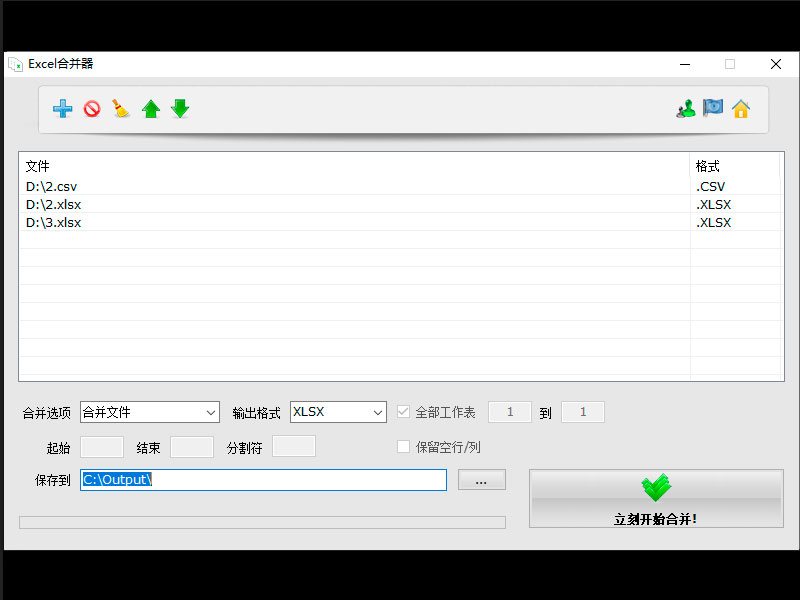This screenshot has width=800, height=600.
Task: Toggle the 全部工作表 checkbox
Action: (403, 412)
